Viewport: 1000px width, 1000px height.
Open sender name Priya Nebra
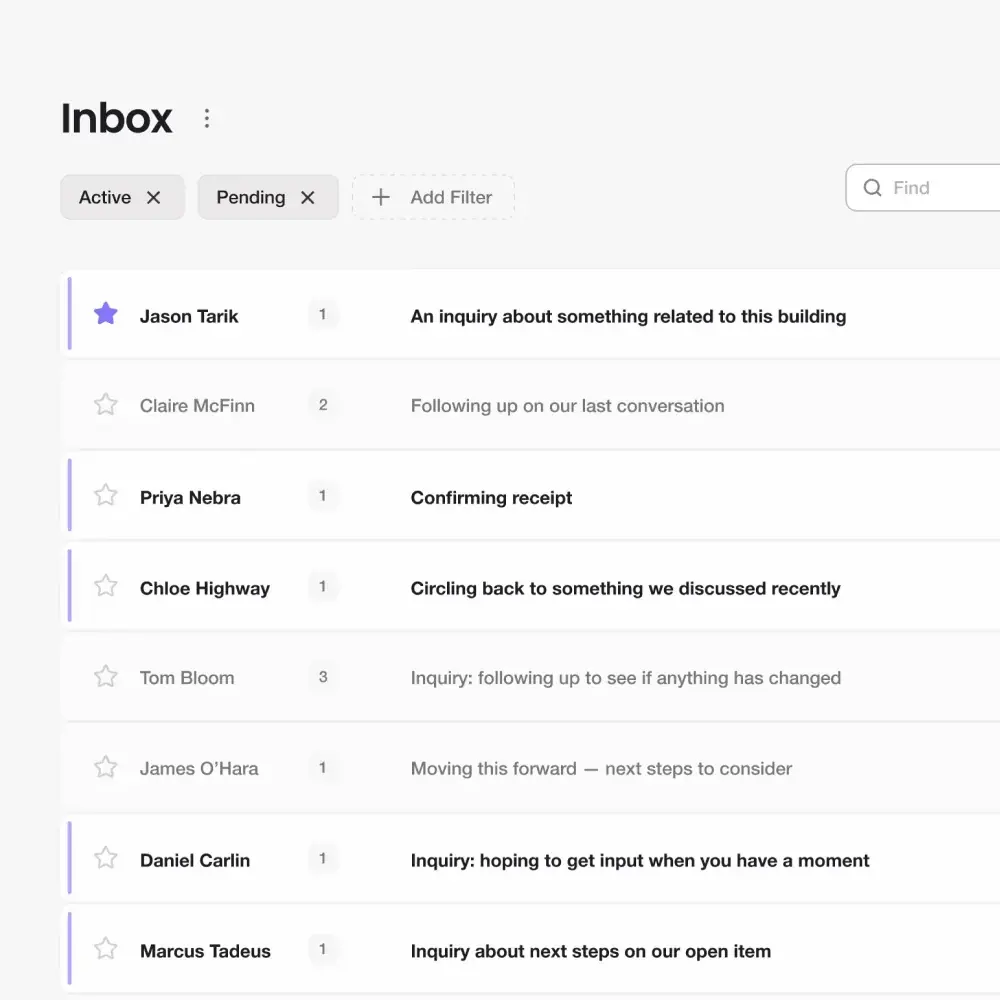190,497
